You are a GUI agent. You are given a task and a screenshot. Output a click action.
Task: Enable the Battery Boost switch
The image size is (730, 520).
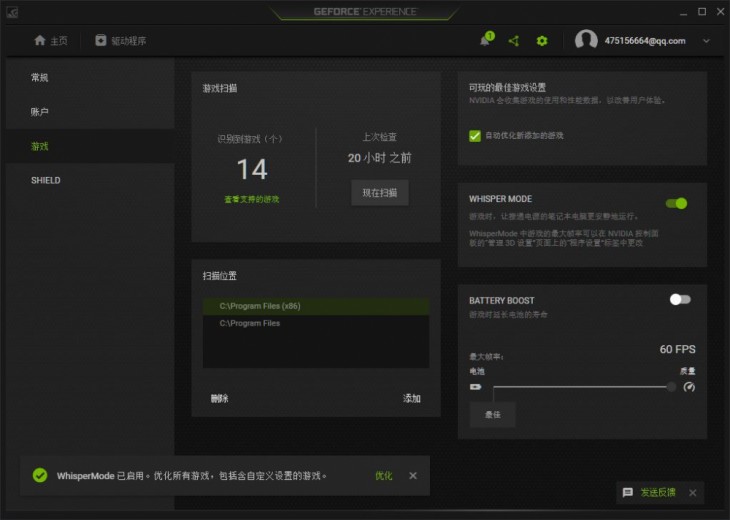tap(680, 299)
